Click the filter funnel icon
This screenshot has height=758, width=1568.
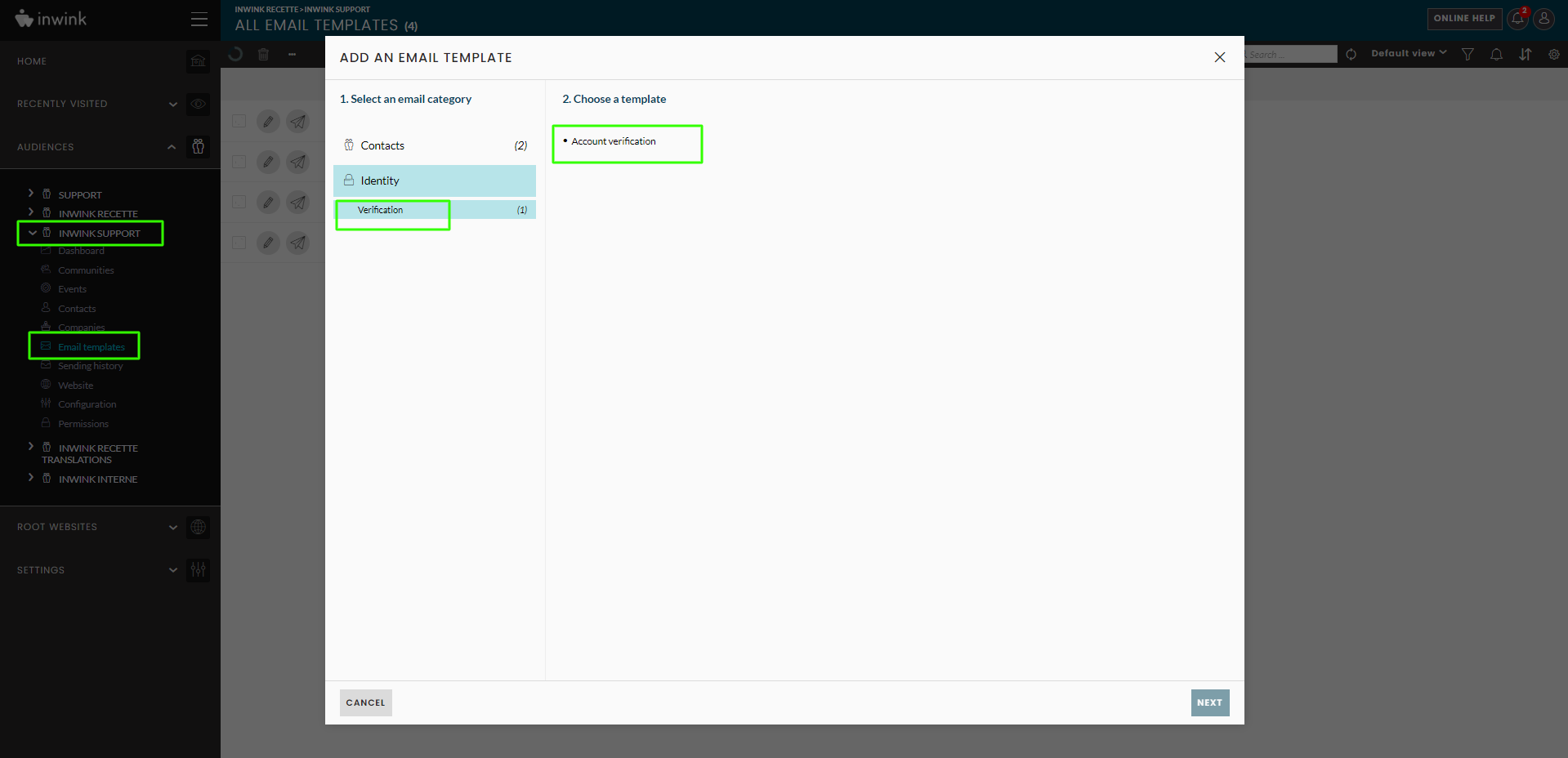coord(1467,55)
